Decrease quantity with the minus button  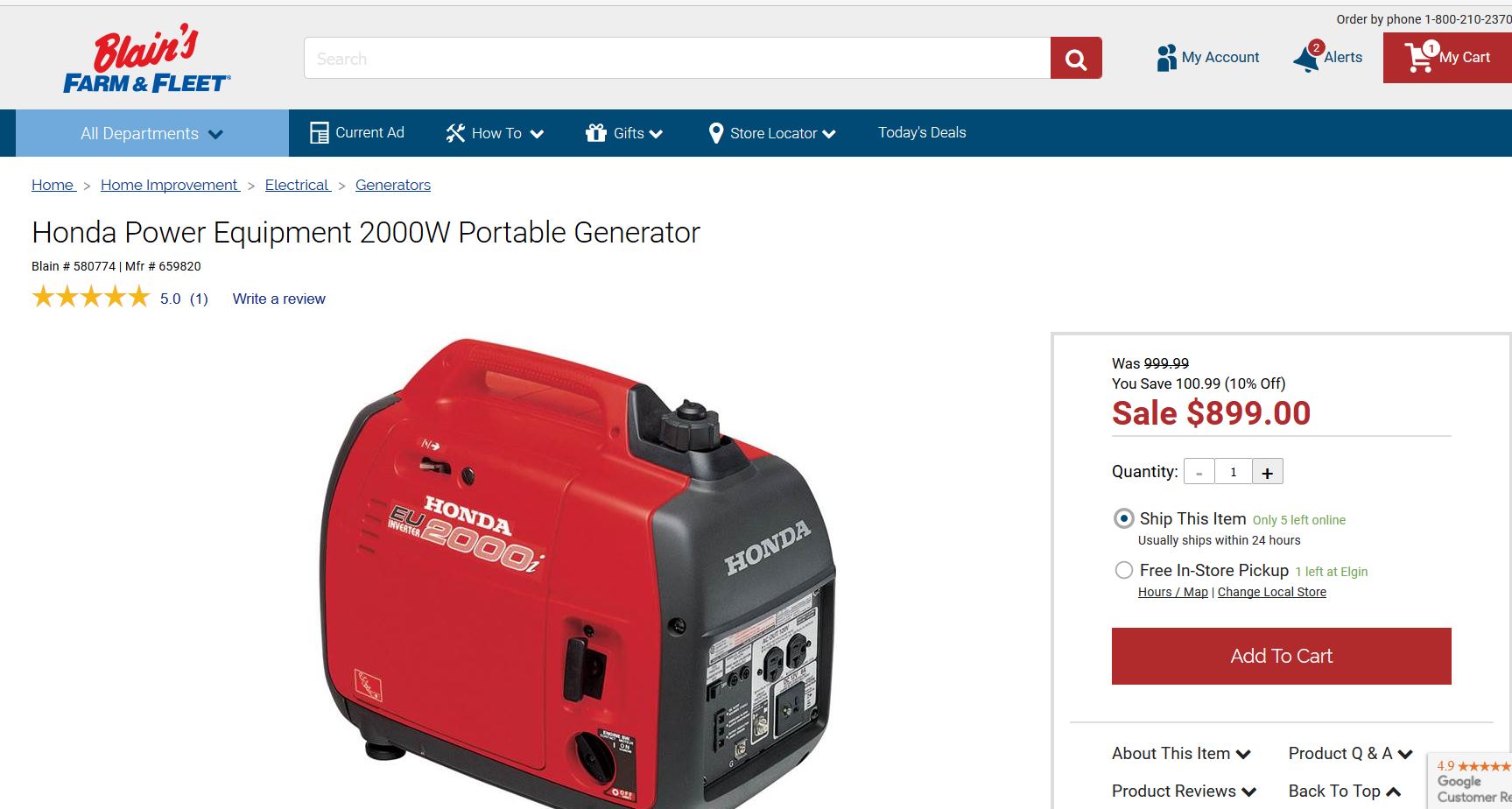coord(1199,472)
